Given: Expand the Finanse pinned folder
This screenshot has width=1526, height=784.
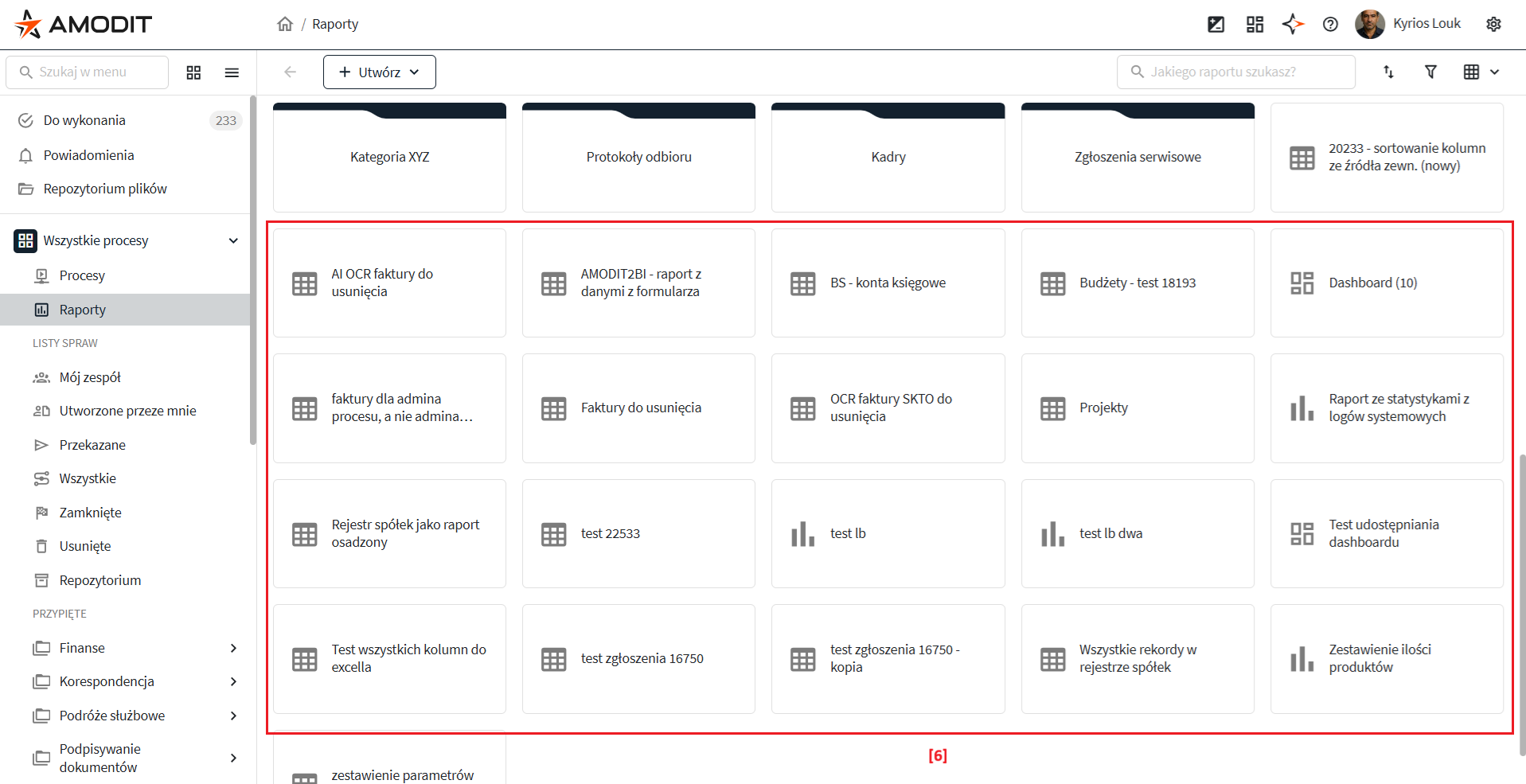Looking at the screenshot, I should 233,648.
